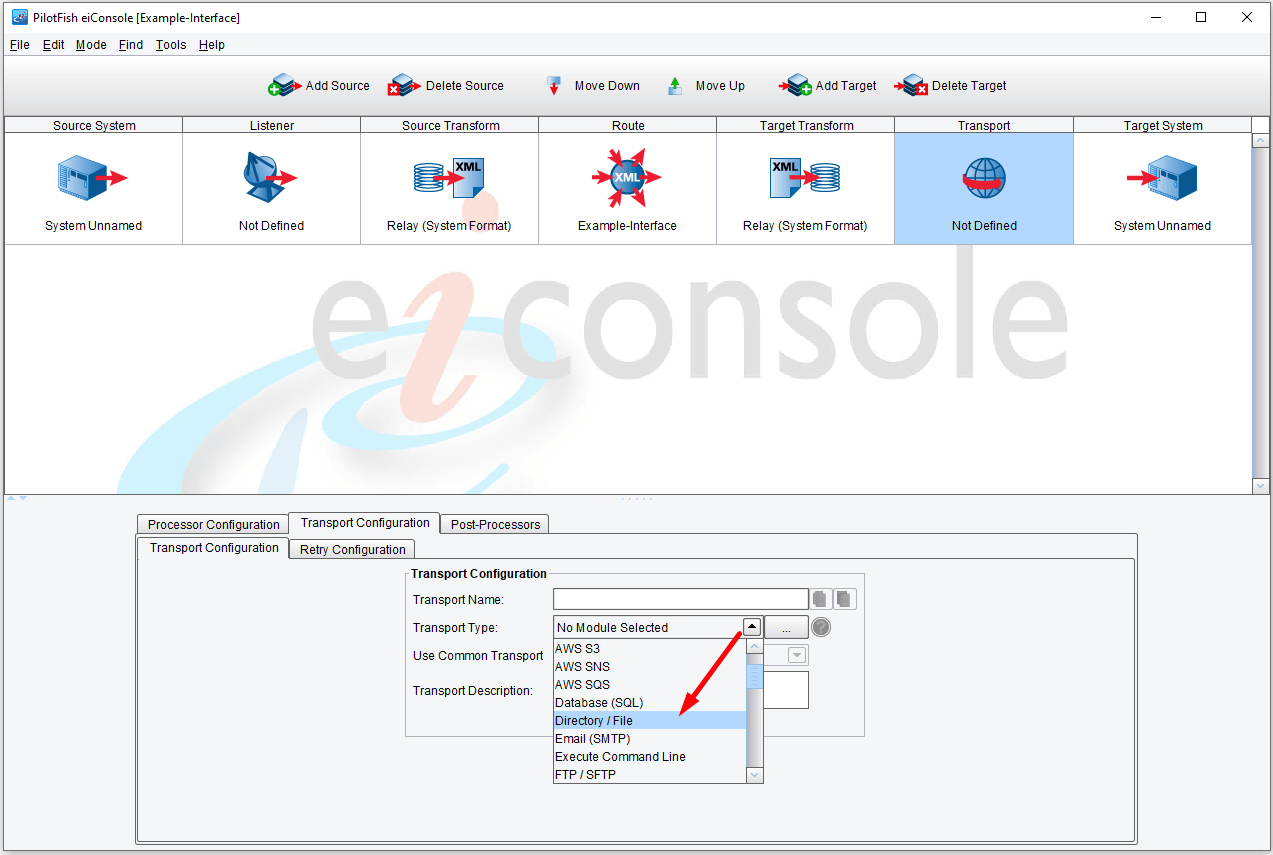
Task: Click the Listener column header
Action: tap(271, 125)
